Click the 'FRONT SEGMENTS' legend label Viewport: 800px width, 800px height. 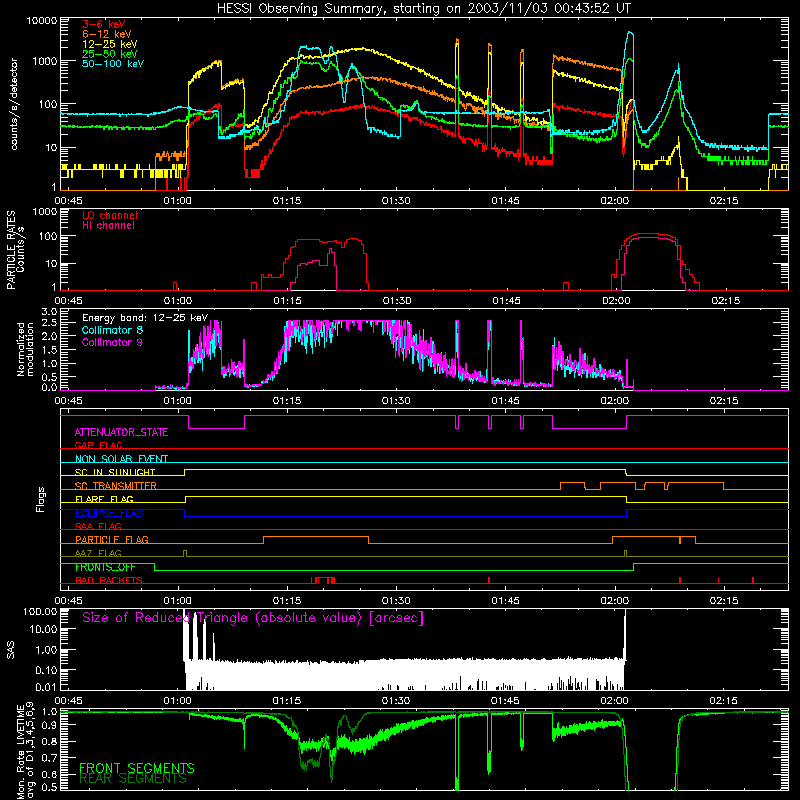pyautogui.click(x=137, y=768)
